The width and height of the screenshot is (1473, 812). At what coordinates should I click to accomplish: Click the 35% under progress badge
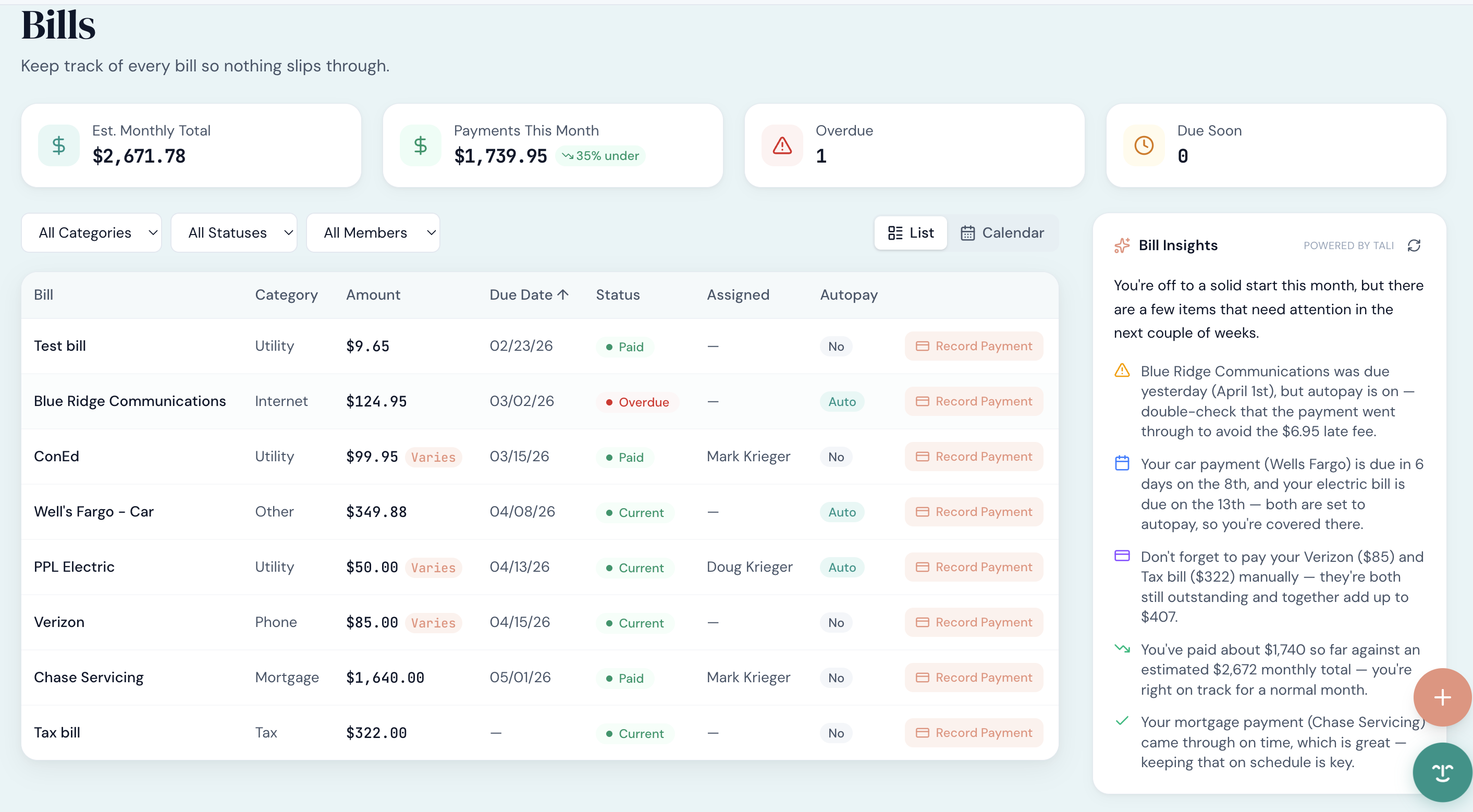click(600, 155)
